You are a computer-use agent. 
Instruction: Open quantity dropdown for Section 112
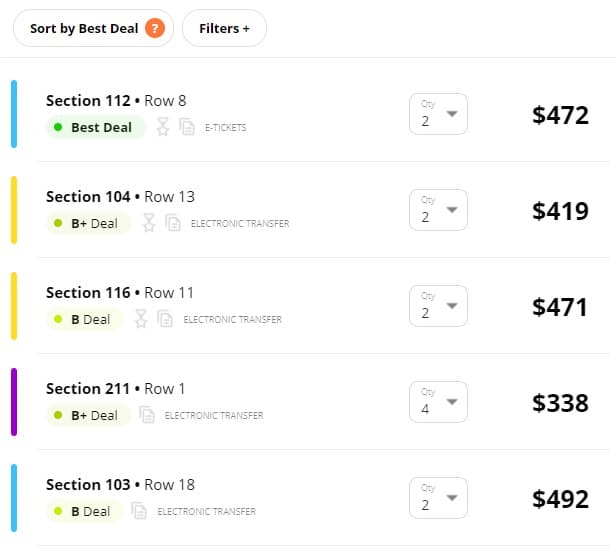tap(438, 114)
